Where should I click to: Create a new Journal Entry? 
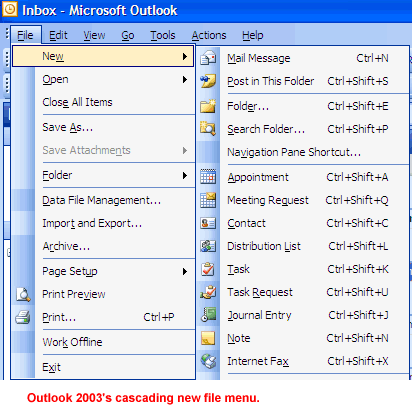coord(303,315)
